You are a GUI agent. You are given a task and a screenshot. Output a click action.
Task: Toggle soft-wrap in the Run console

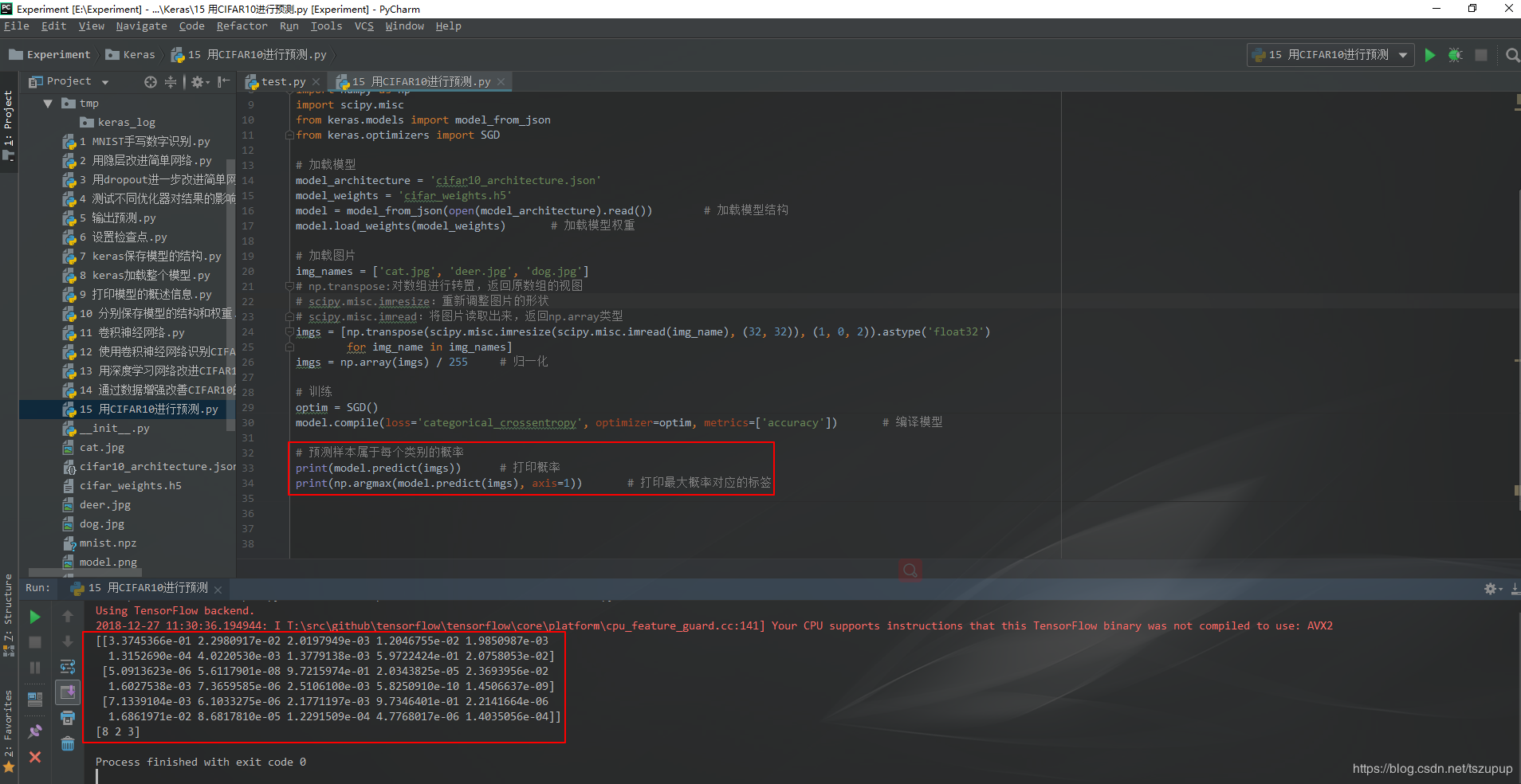pyautogui.click(x=68, y=667)
